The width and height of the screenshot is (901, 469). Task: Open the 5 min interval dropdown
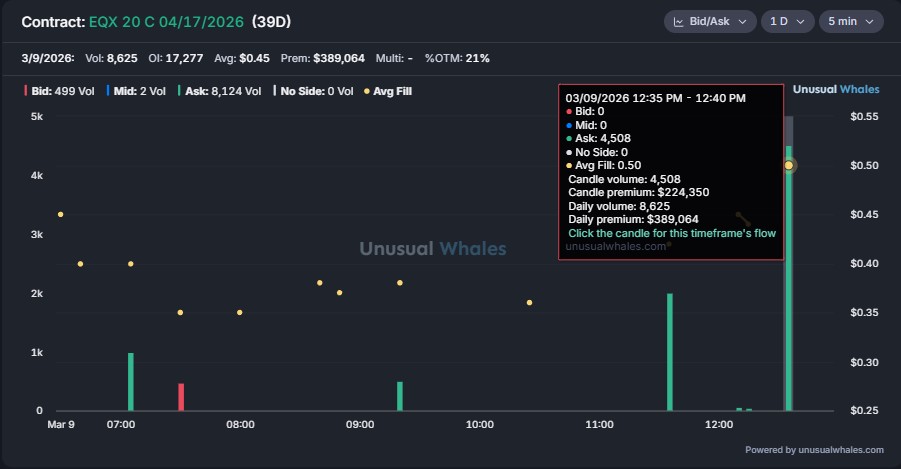click(x=851, y=21)
